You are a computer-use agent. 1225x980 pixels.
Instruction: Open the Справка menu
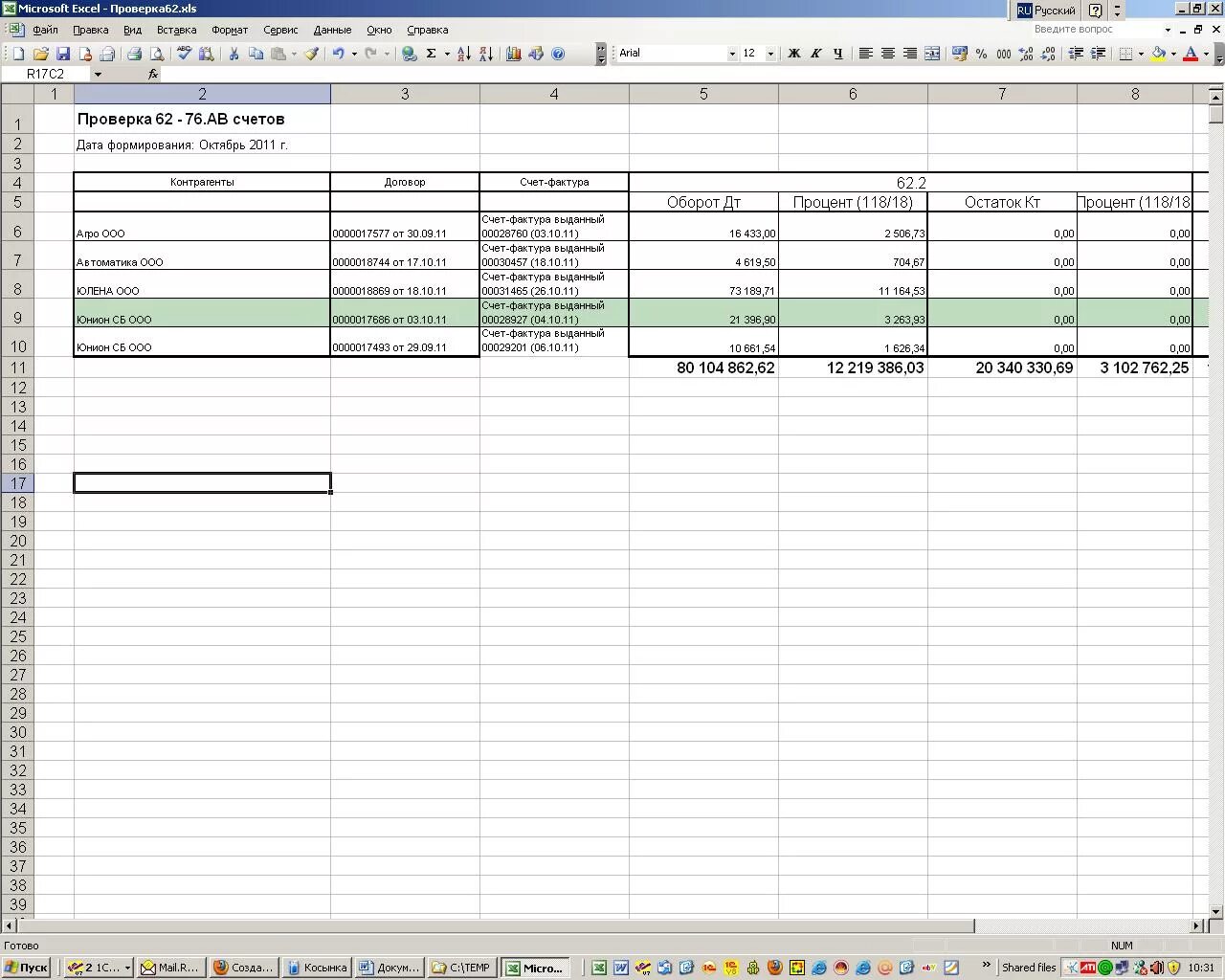click(427, 30)
